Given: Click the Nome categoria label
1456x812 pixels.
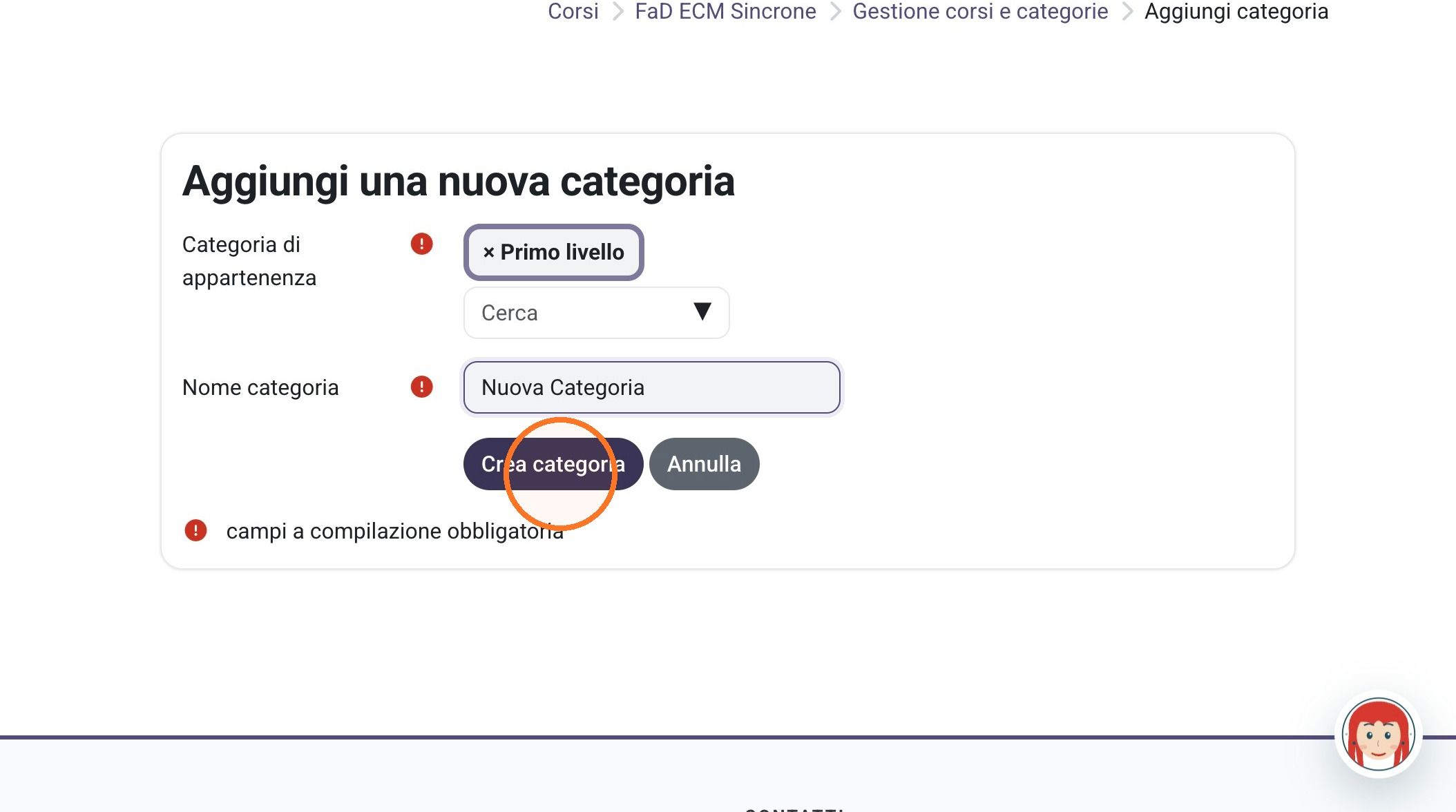Looking at the screenshot, I should coord(260,387).
